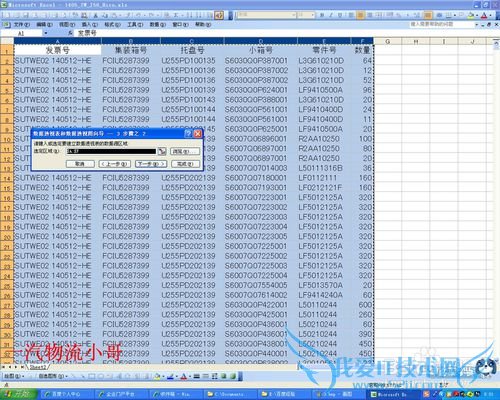The height and width of the screenshot is (400, 500).
Task: Click the rectangle shape on drawing toolbar
Action: [x=92, y=376]
